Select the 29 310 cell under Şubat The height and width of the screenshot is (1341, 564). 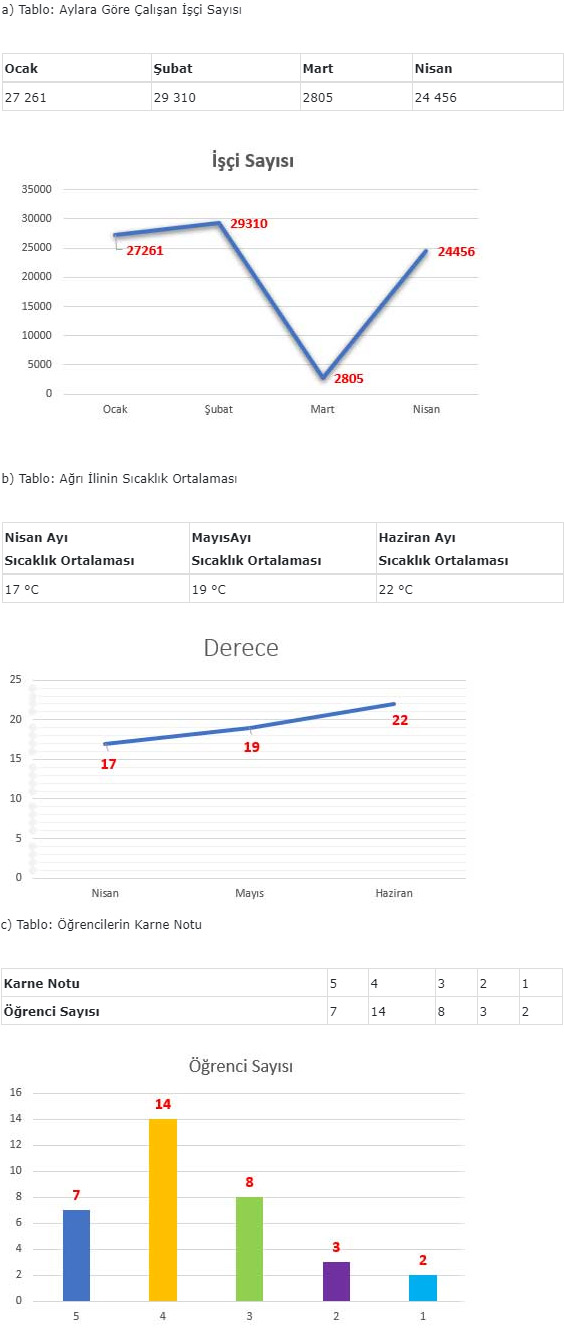point(225,98)
